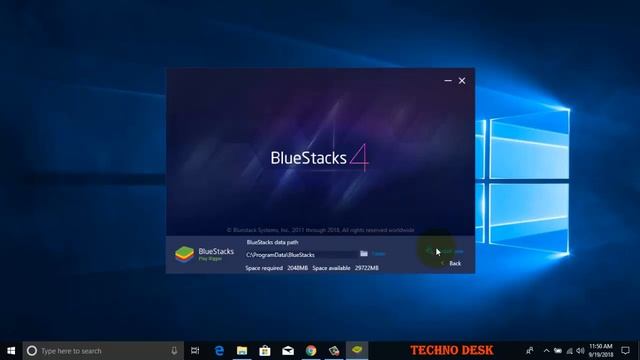Click the folder browse icon beside data path

364,253
